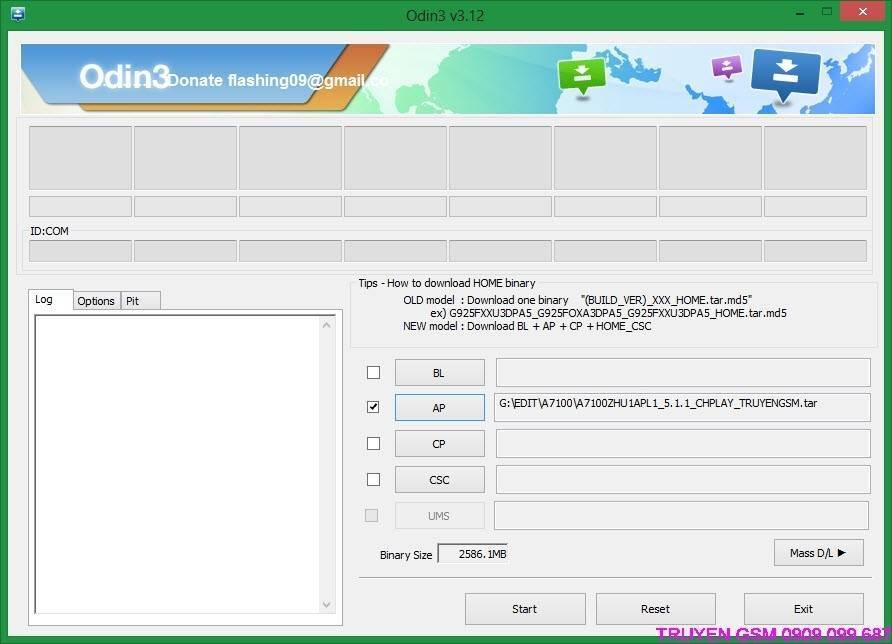
Task: Maximize the Odin3 window
Action: coord(827,12)
